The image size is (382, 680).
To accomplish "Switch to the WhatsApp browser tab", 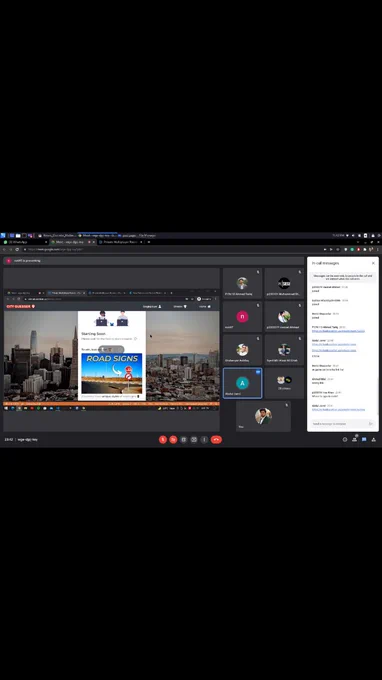I will point(24,242).
